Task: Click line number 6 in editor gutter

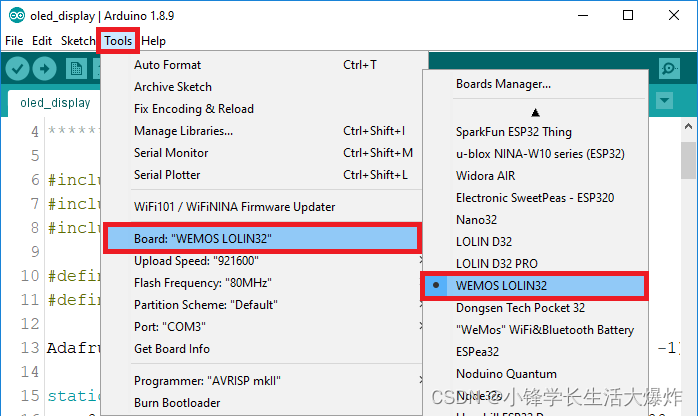Action: pos(35,180)
